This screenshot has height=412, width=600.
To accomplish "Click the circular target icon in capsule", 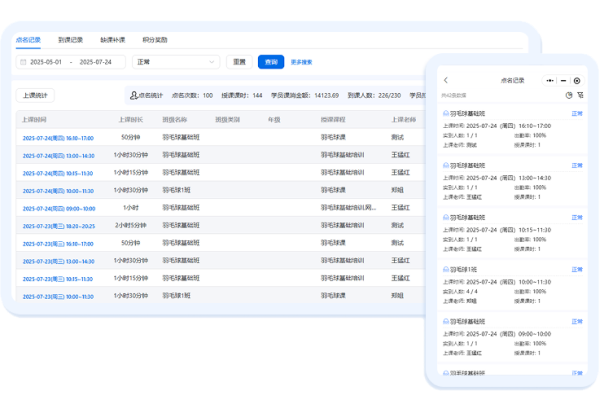I will coord(576,80).
